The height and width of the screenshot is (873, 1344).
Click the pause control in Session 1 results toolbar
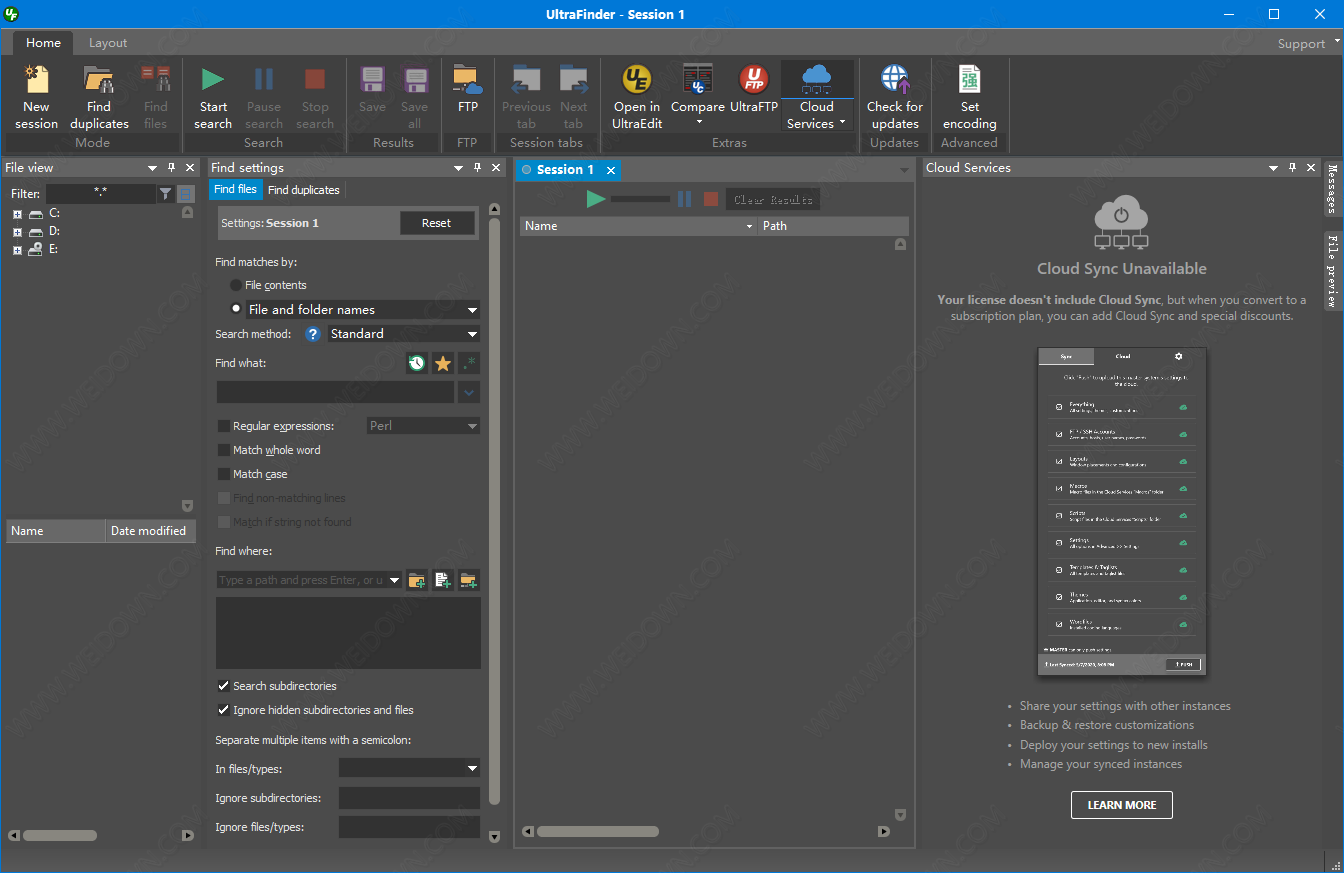684,199
